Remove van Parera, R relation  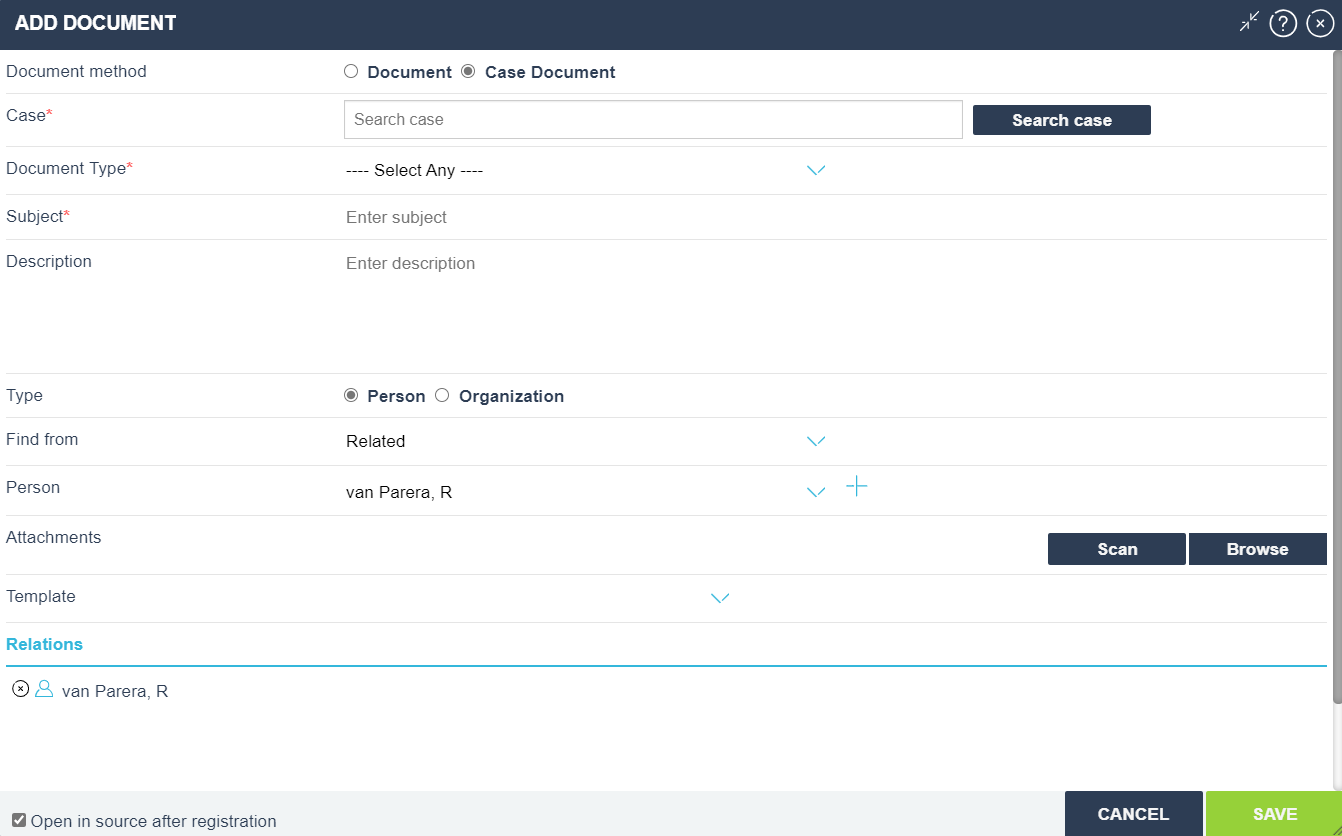(x=20, y=689)
